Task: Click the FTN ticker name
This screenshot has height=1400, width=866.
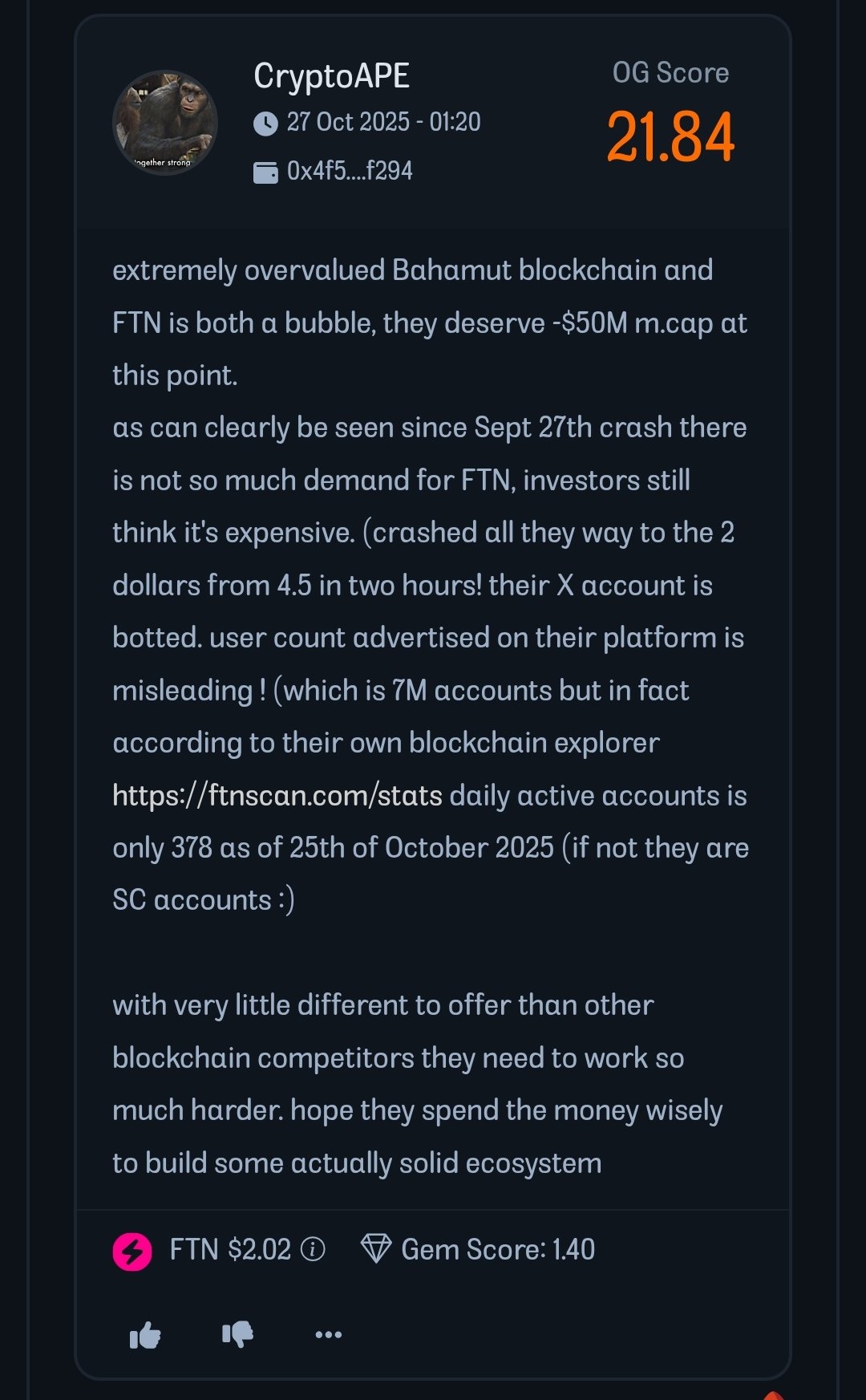Action: pos(194,1249)
